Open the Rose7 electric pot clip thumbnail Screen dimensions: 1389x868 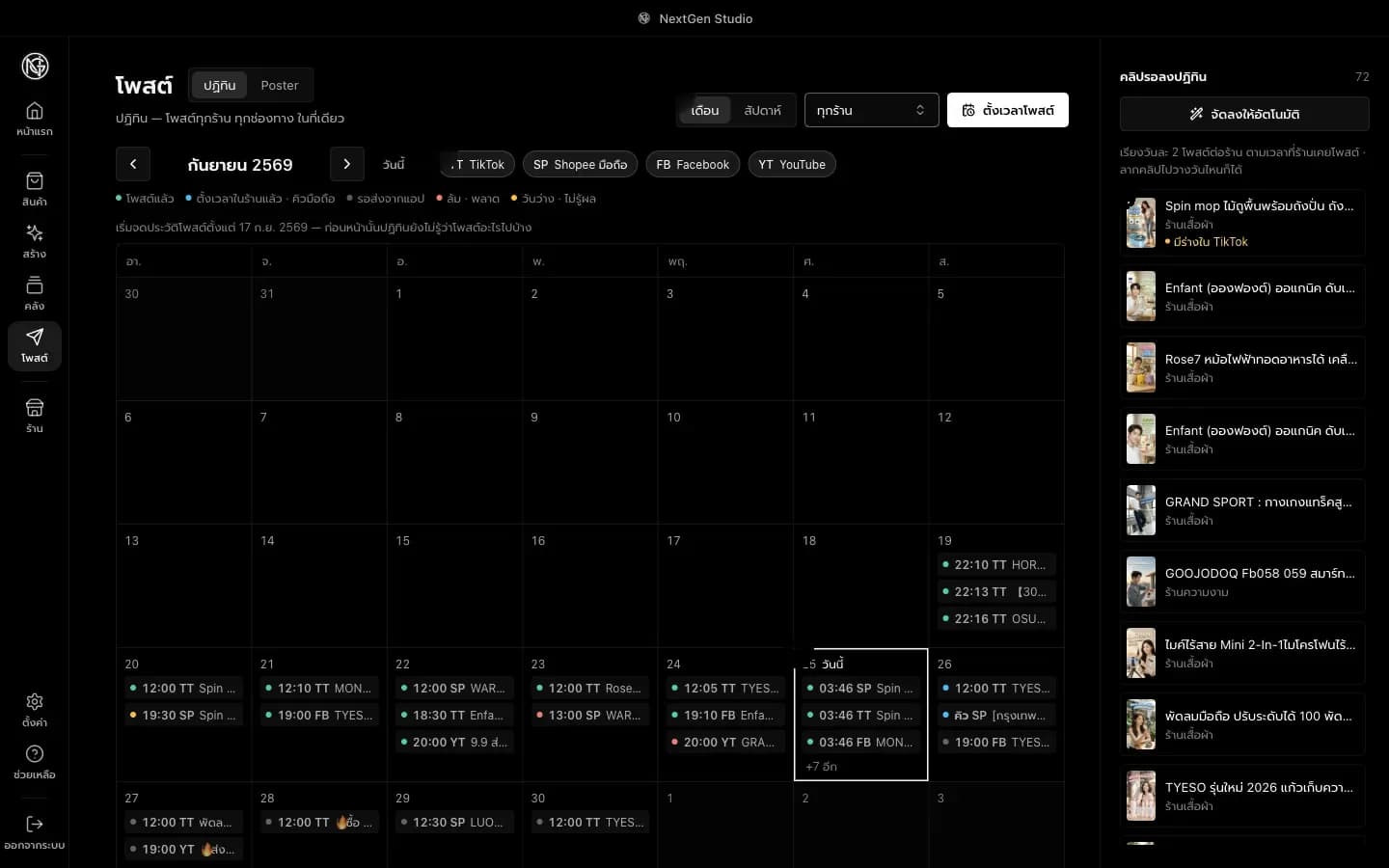coord(1141,367)
